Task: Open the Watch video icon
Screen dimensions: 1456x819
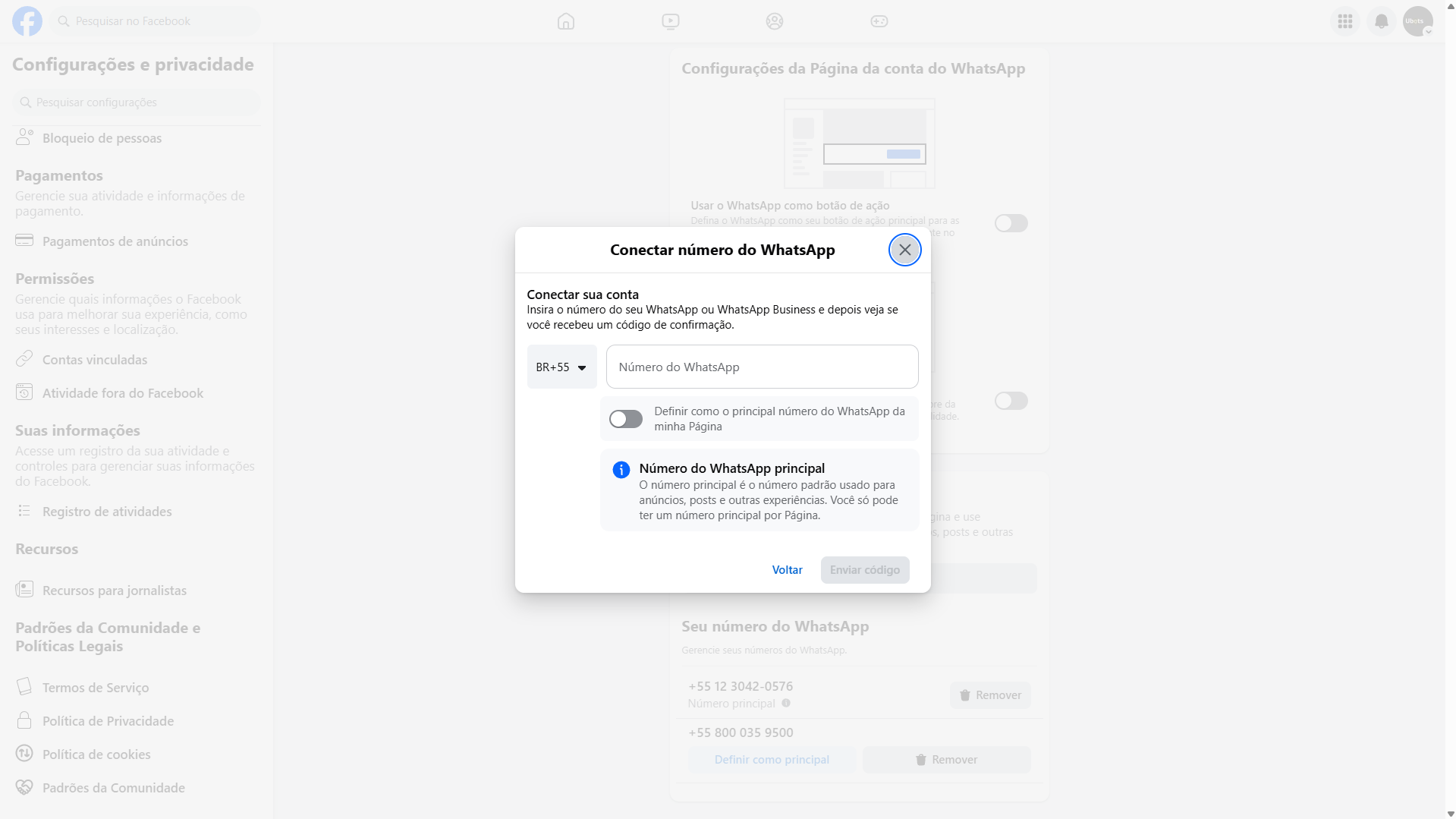Action: coord(671,21)
